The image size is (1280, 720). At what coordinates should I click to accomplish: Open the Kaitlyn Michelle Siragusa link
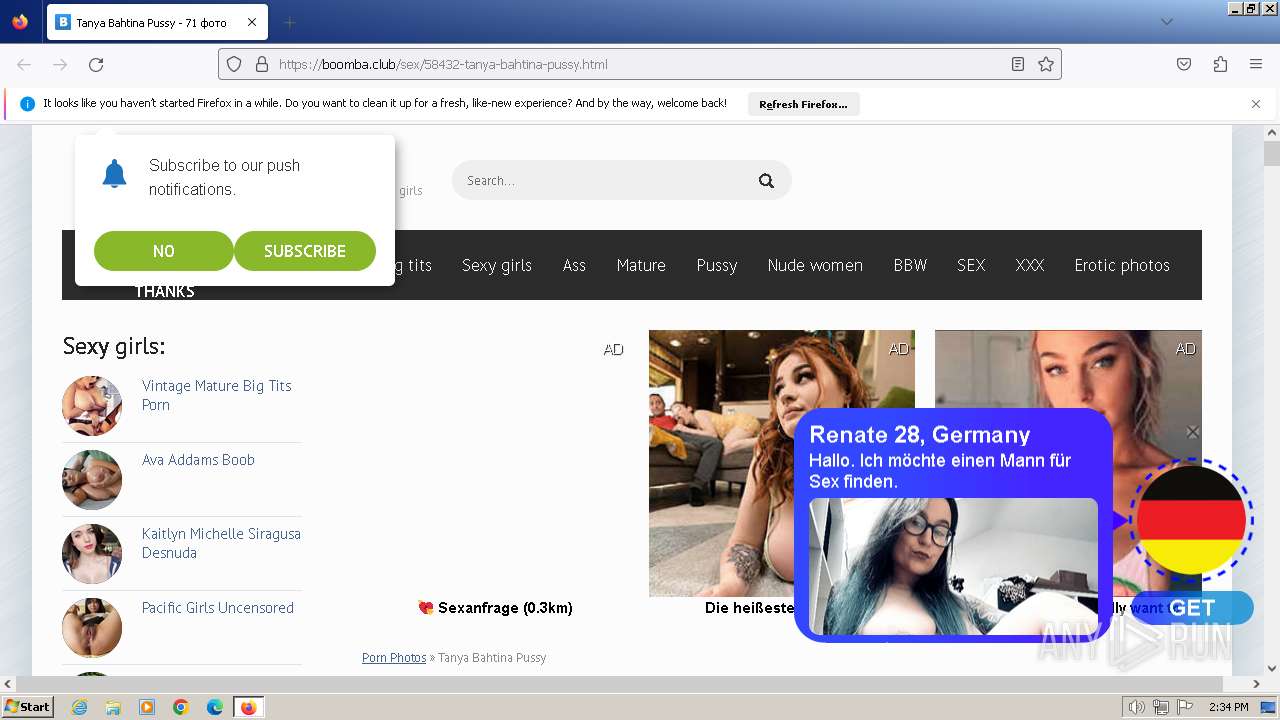click(x=221, y=543)
